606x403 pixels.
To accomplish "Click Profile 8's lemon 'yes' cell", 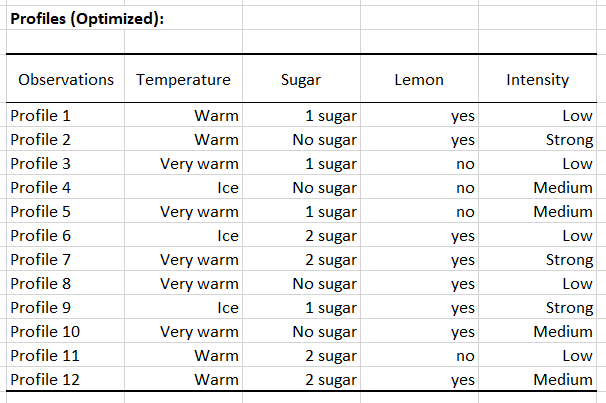I will click(462, 284).
